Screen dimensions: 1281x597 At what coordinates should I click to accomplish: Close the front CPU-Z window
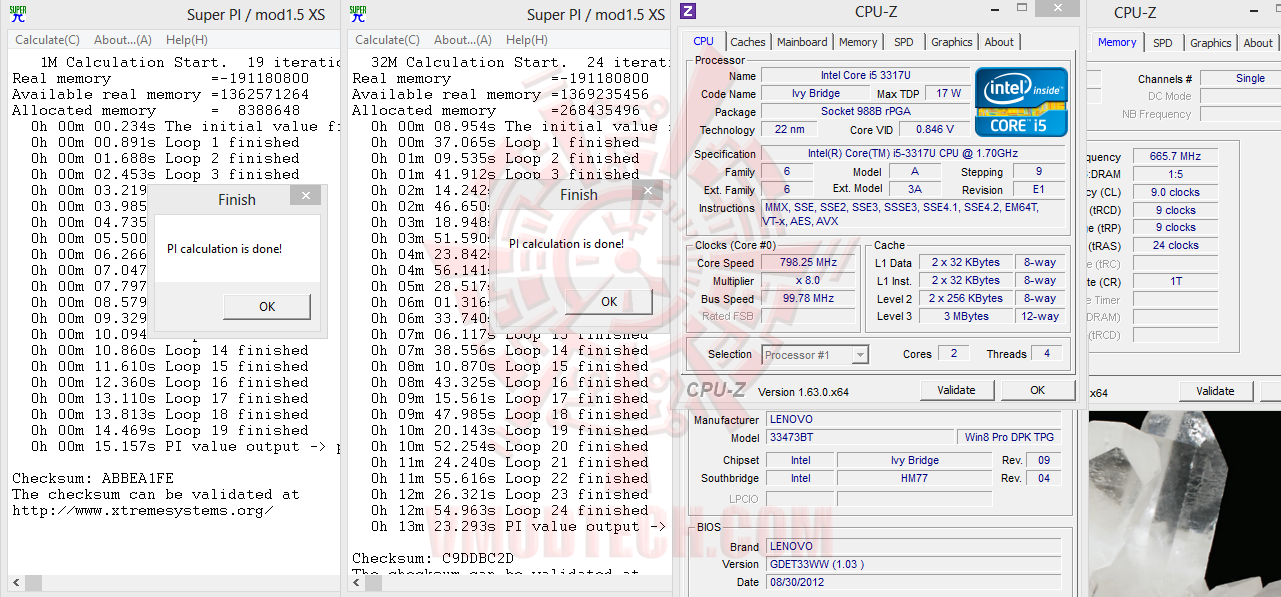pos(1057,9)
